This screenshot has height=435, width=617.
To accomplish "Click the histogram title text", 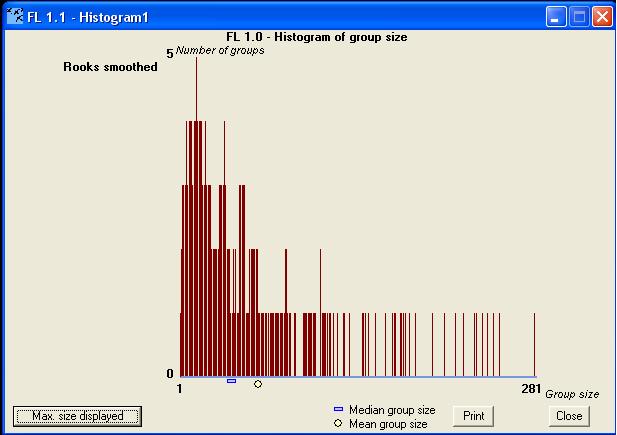I will coord(317,37).
